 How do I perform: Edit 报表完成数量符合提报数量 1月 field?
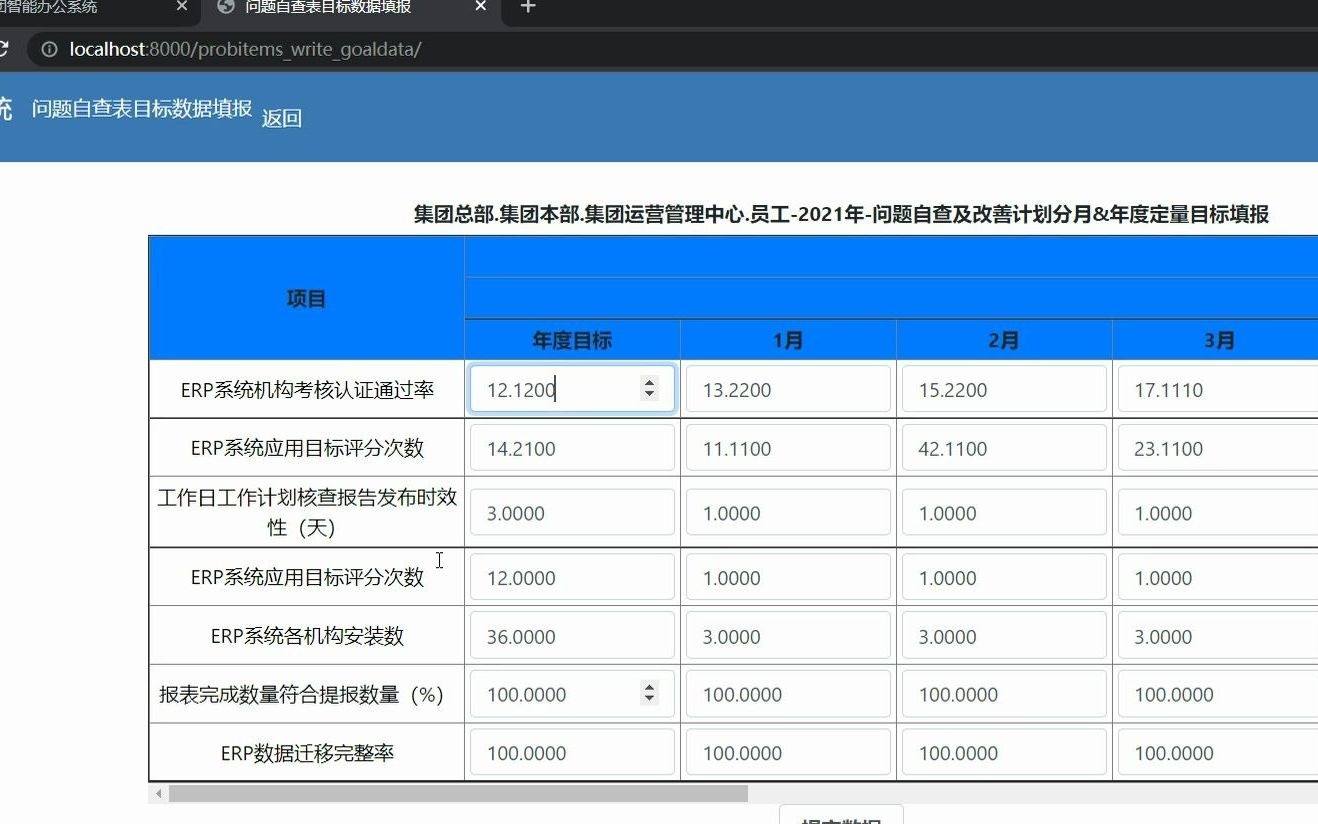point(788,694)
